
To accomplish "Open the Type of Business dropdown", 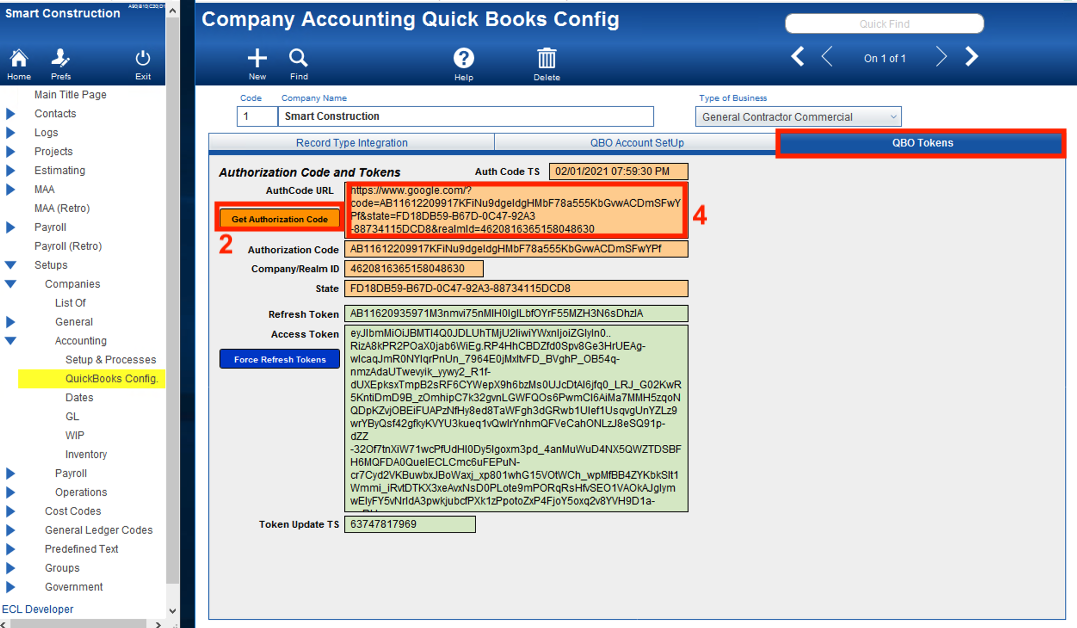I will point(798,117).
